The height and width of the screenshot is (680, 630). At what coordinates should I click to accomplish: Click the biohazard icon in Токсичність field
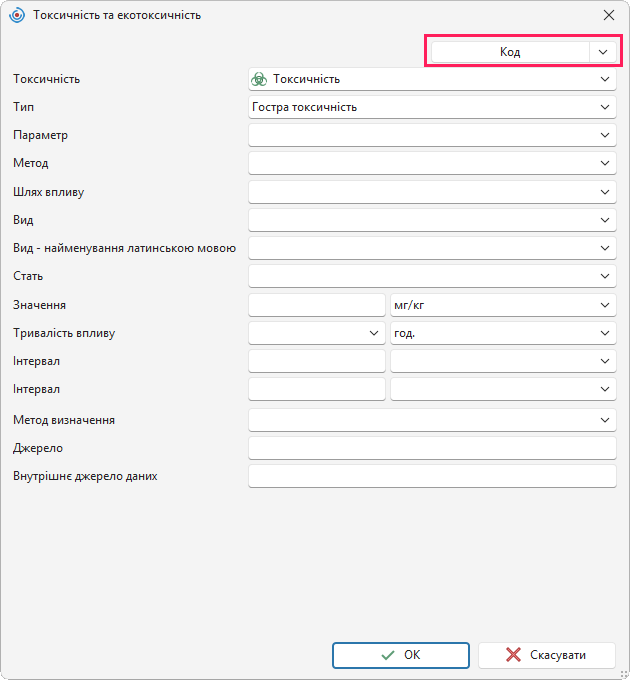(259, 79)
